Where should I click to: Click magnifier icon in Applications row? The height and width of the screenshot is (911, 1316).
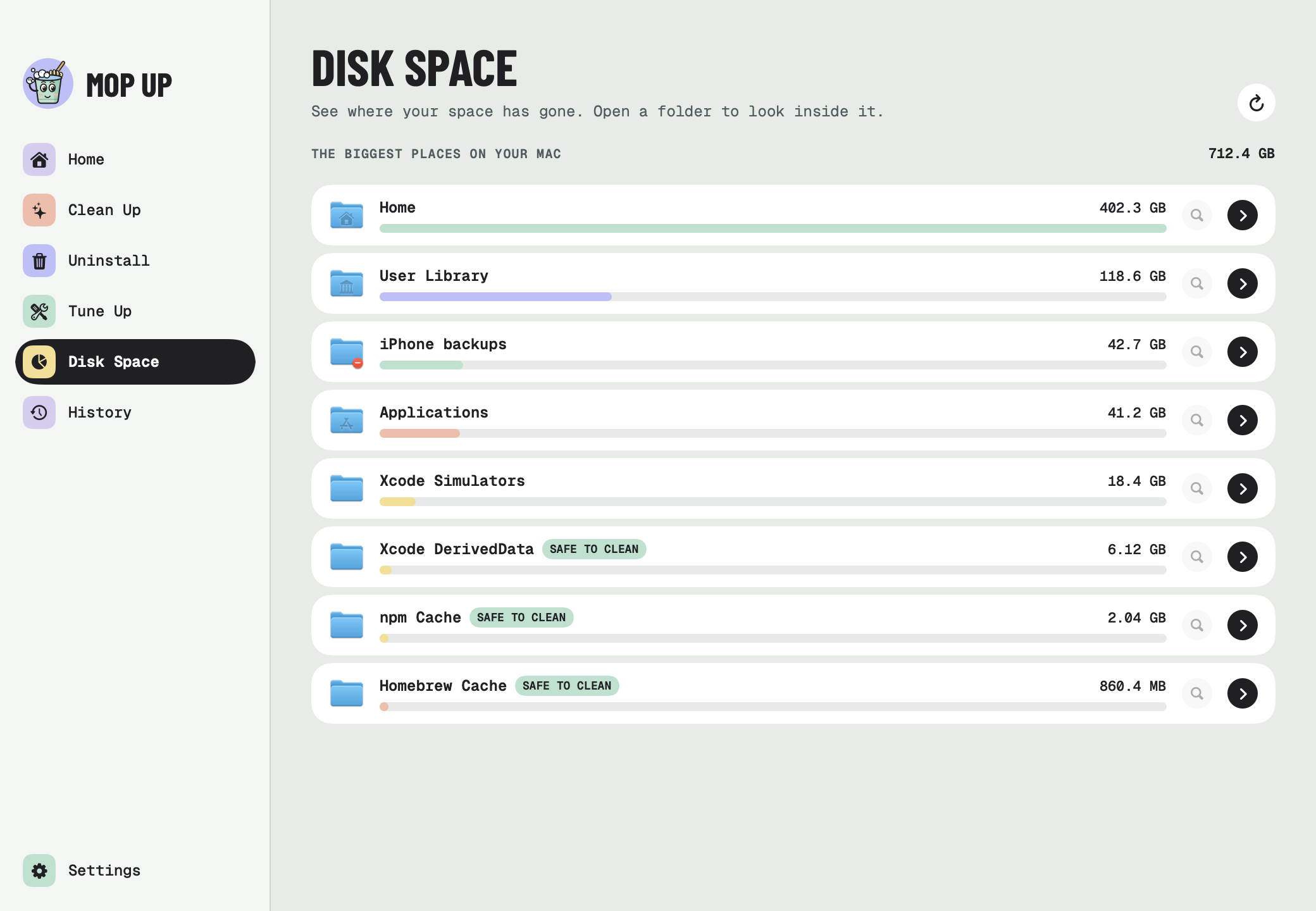click(x=1196, y=420)
